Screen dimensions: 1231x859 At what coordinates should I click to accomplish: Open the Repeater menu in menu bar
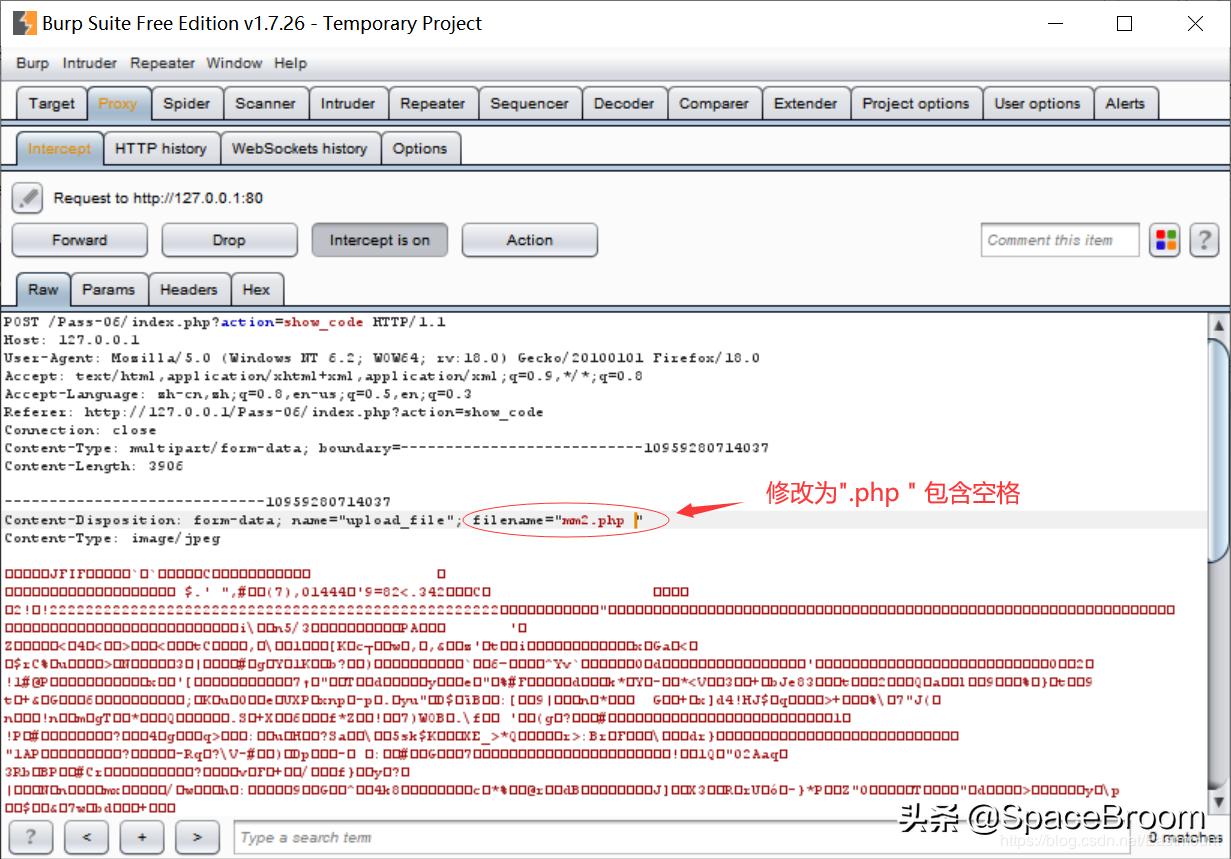tap(162, 63)
